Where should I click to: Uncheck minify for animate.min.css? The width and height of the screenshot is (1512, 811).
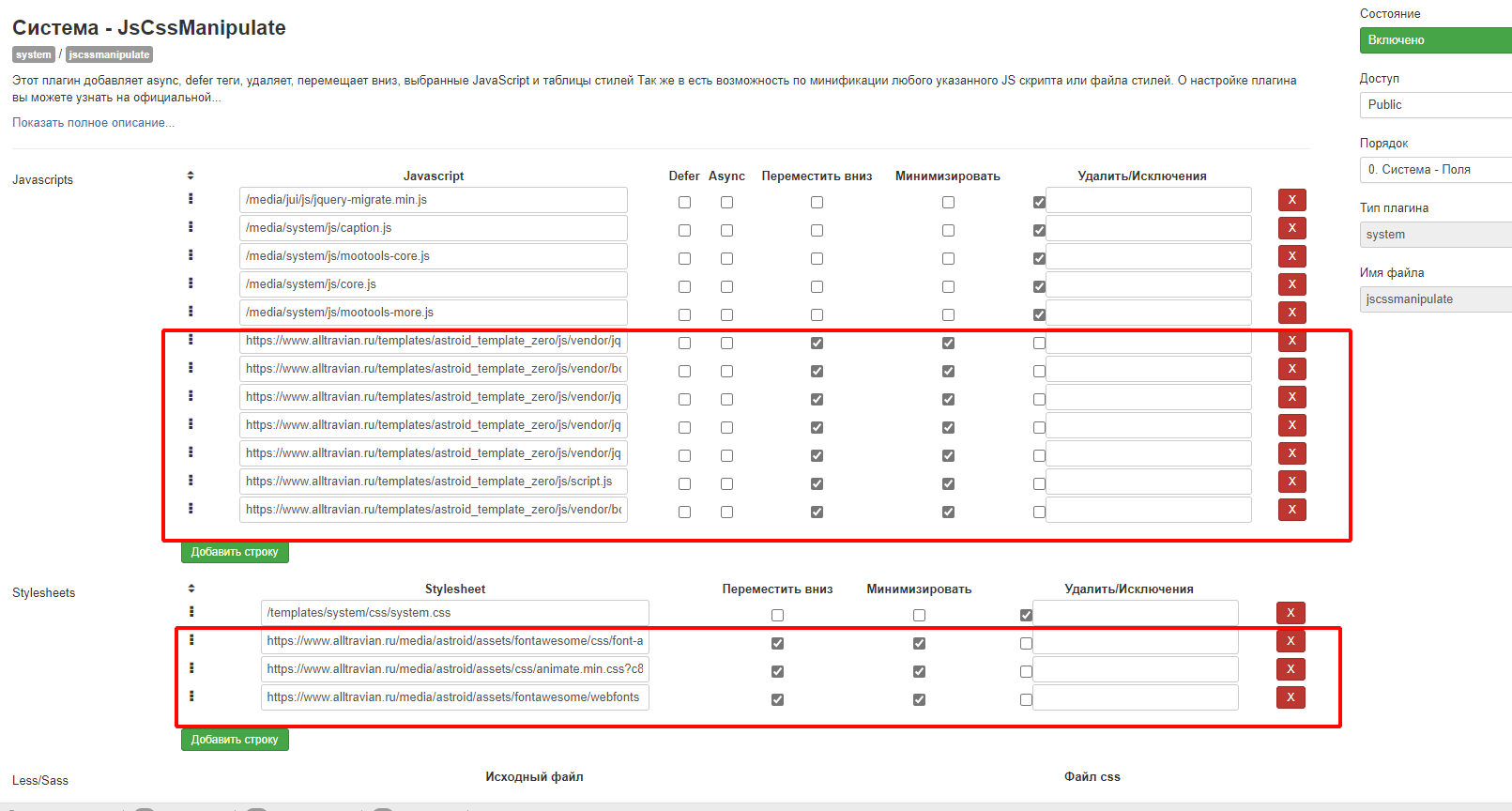pyautogui.click(x=919, y=672)
